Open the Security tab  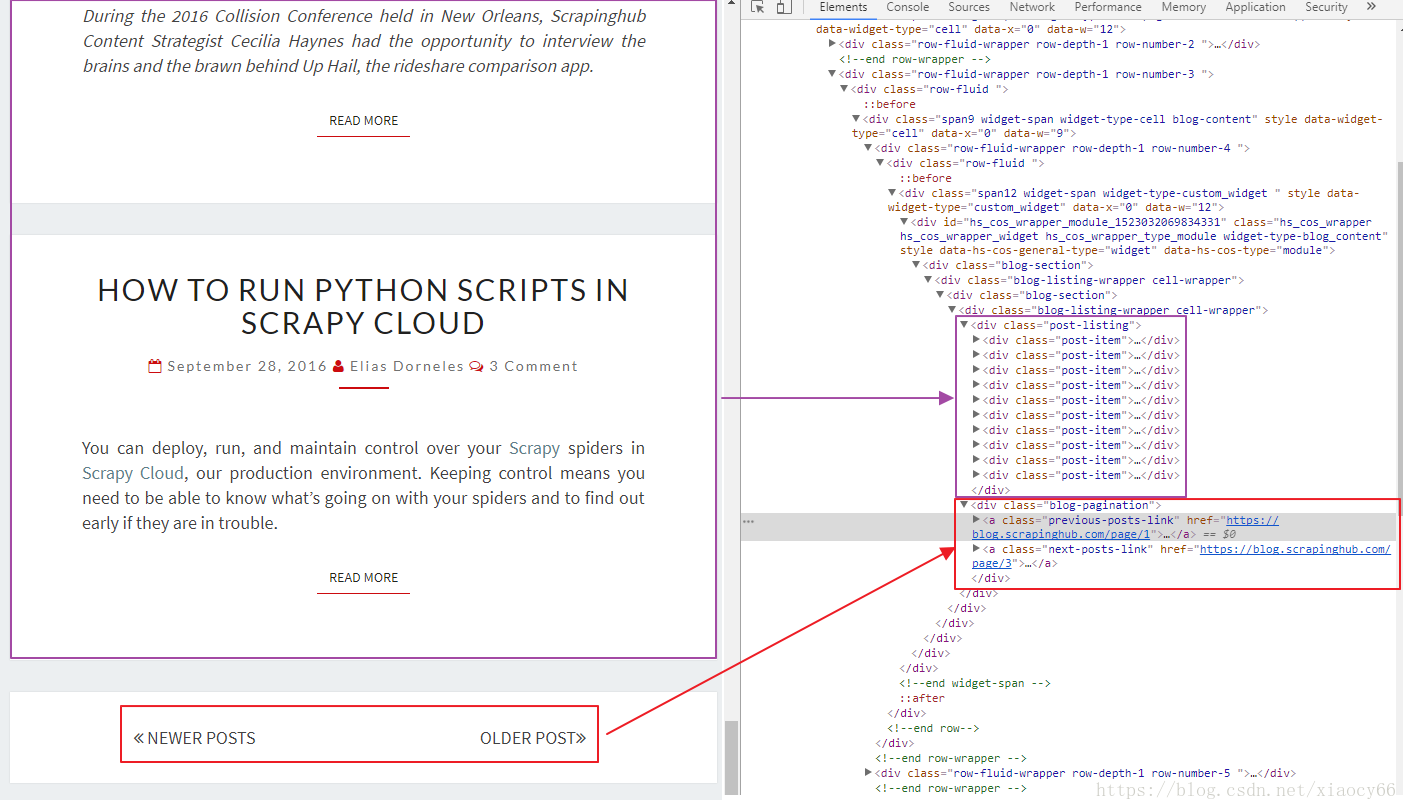coord(1326,7)
